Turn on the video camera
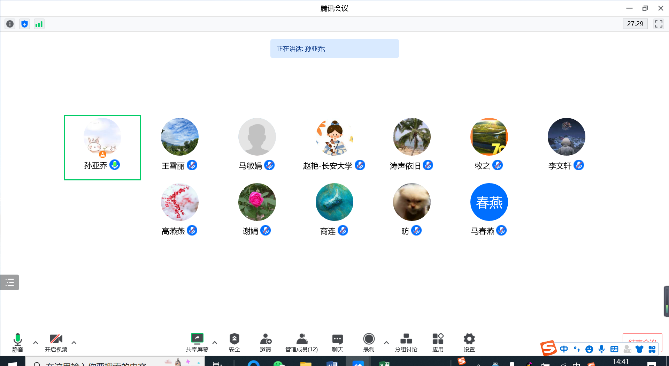 click(56, 342)
